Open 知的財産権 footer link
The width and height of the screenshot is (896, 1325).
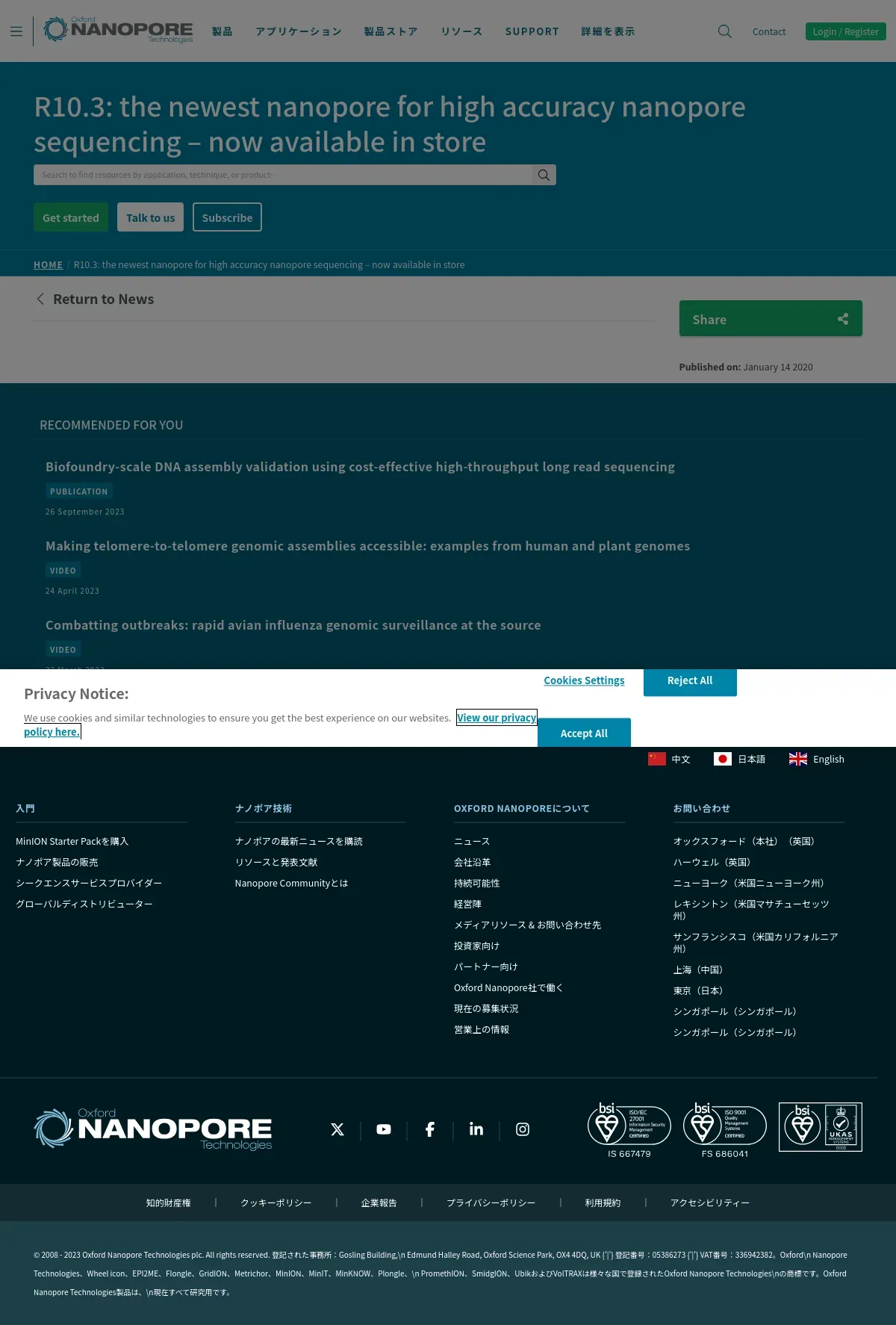pyautogui.click(x=168, y=1203)
